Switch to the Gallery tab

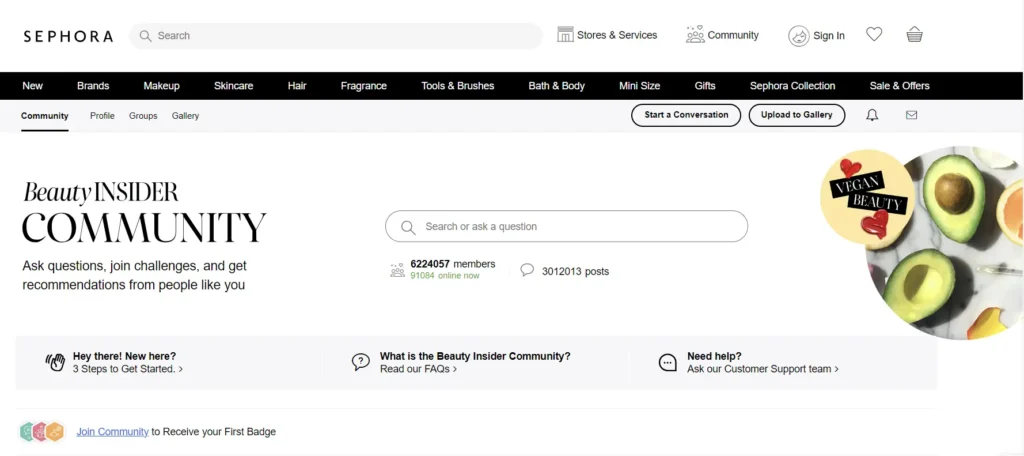tap(185, 116)
